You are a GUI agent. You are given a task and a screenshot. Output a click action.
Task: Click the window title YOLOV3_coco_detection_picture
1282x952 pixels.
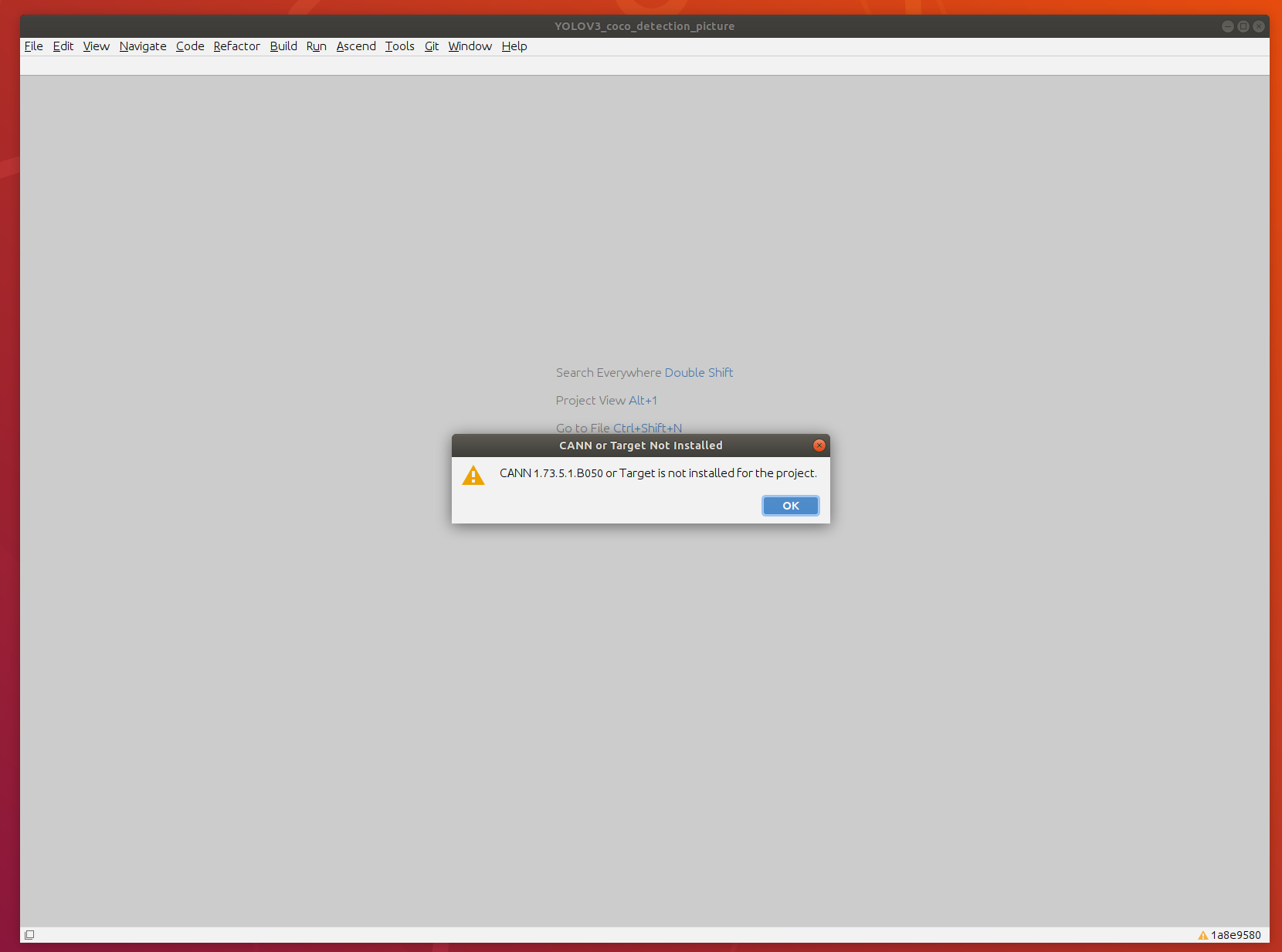click(x=645, y=26)
